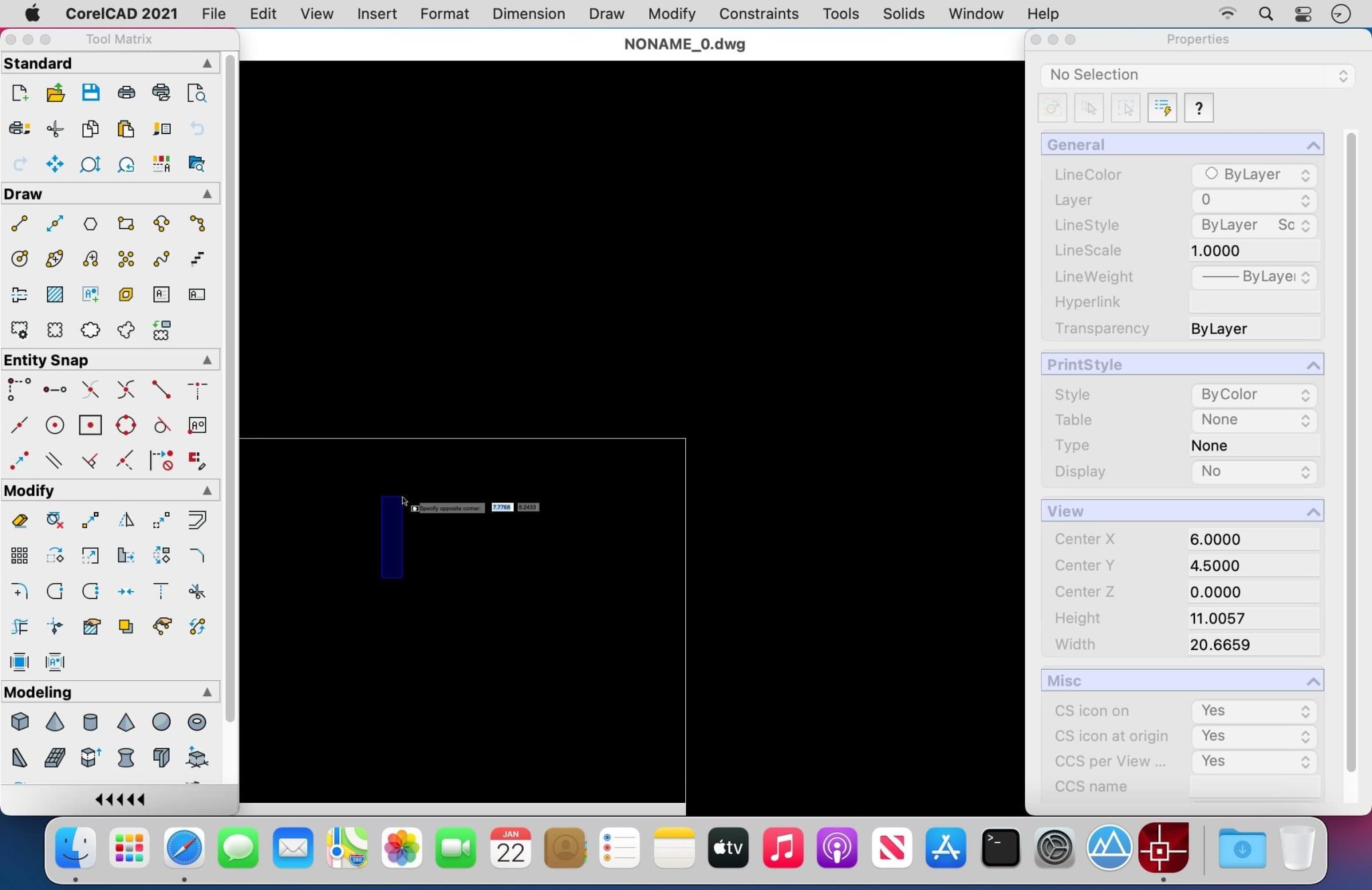Image resolution: width=1372 pixels, height=890 pixels.
Task: Open the Constraints menu
Action: pyautogui.click(x=758, y=14)
